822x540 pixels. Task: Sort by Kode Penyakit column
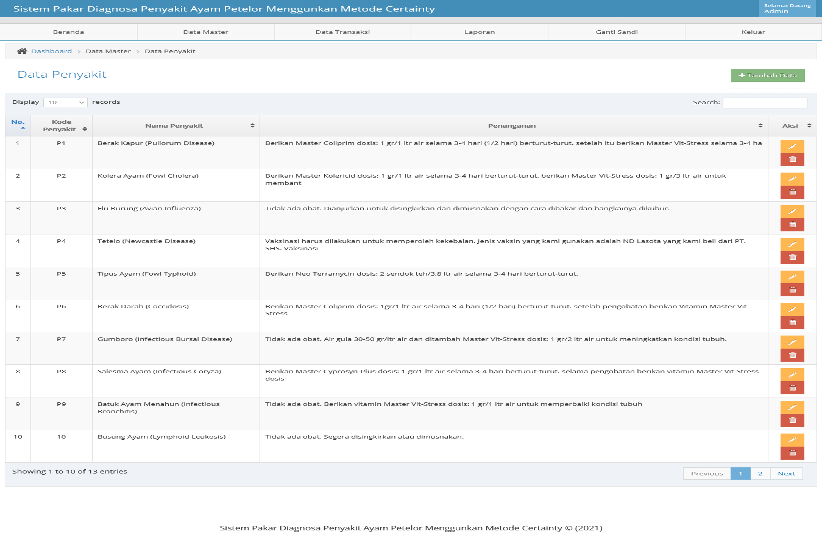coord(61,126)
